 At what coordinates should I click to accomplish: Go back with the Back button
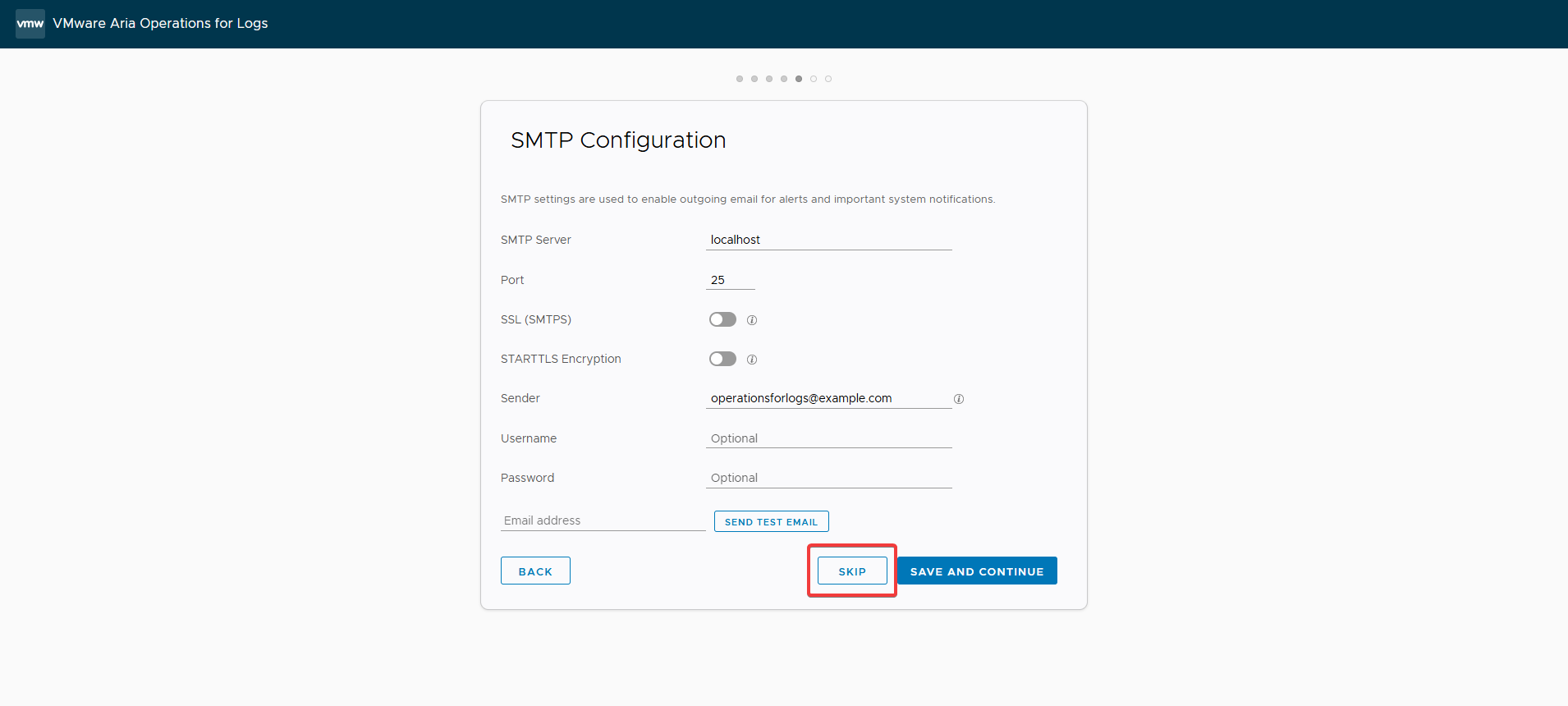(535, 571)
